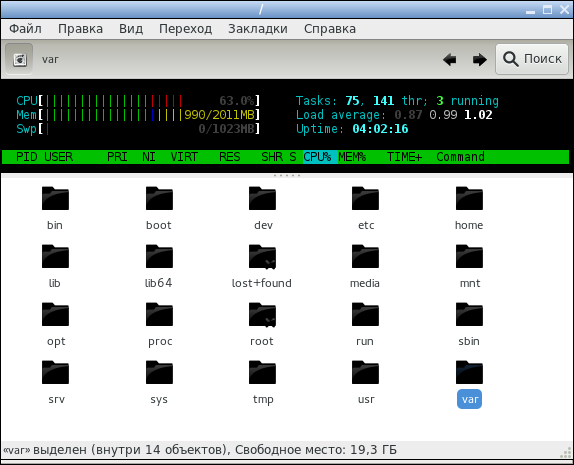Select the dev folder icon

262,198
